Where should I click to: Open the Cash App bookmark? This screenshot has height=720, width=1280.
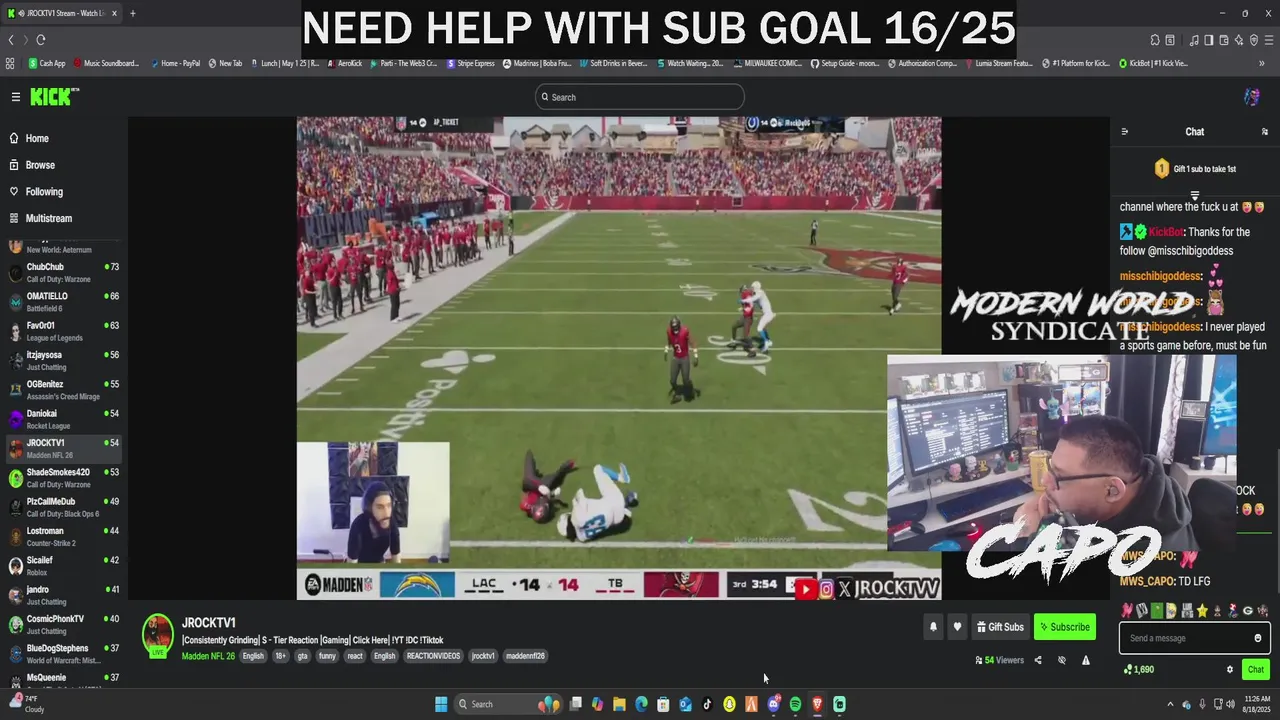(x=46, y=63)
